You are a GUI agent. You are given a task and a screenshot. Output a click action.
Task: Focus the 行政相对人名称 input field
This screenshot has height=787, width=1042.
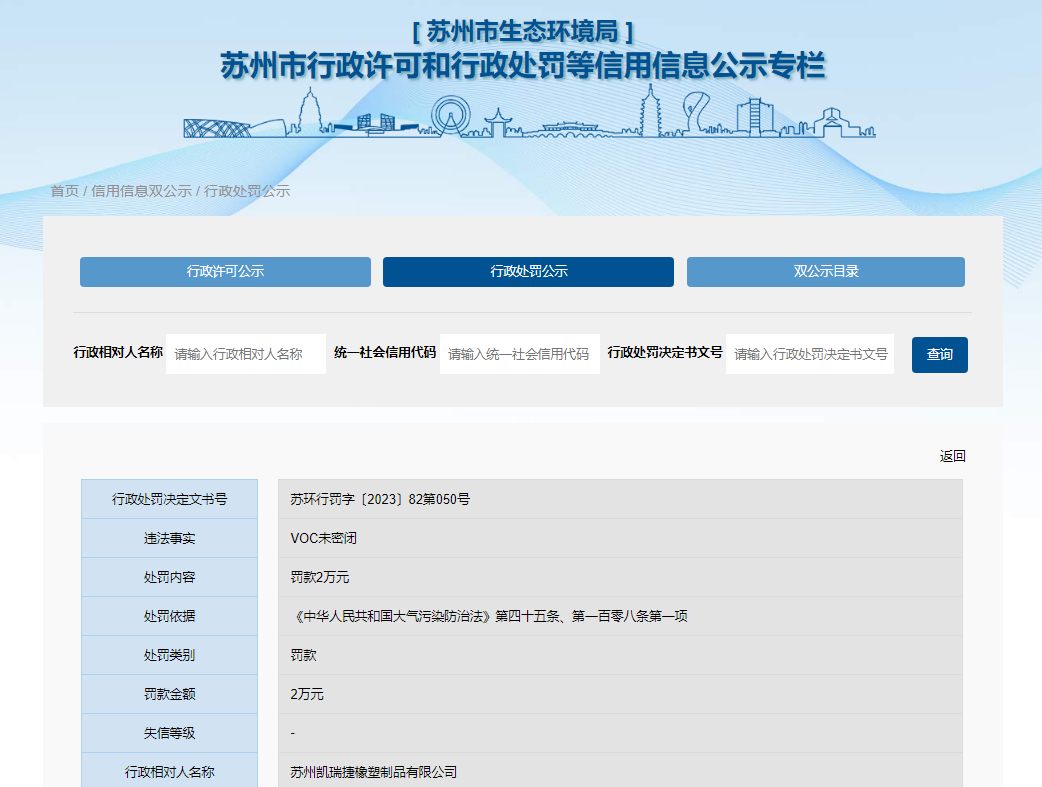(x=246, y=354)
